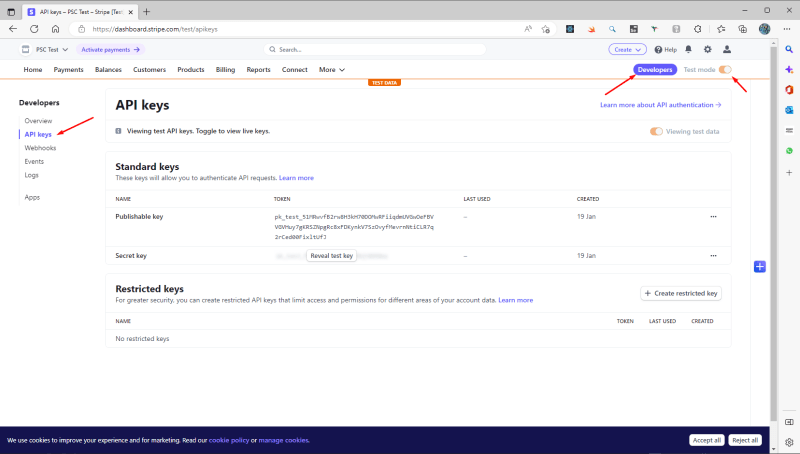Screen dimensions: 800x454
Task: Open the cookie policy link
Action: tap(229, 440)
